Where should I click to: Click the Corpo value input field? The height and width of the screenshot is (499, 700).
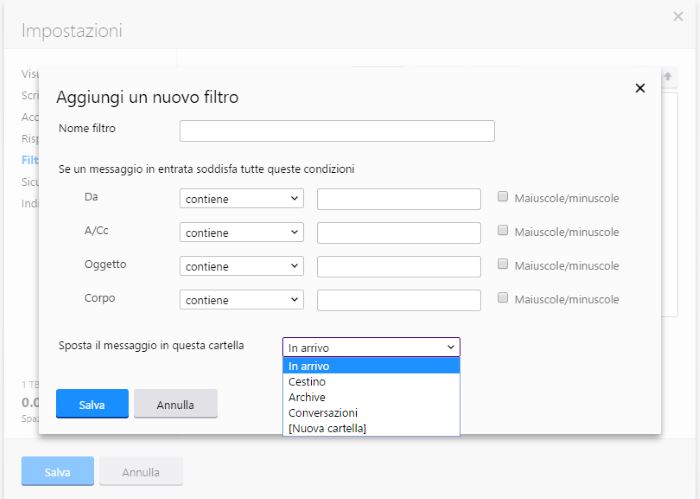point(399,300)
